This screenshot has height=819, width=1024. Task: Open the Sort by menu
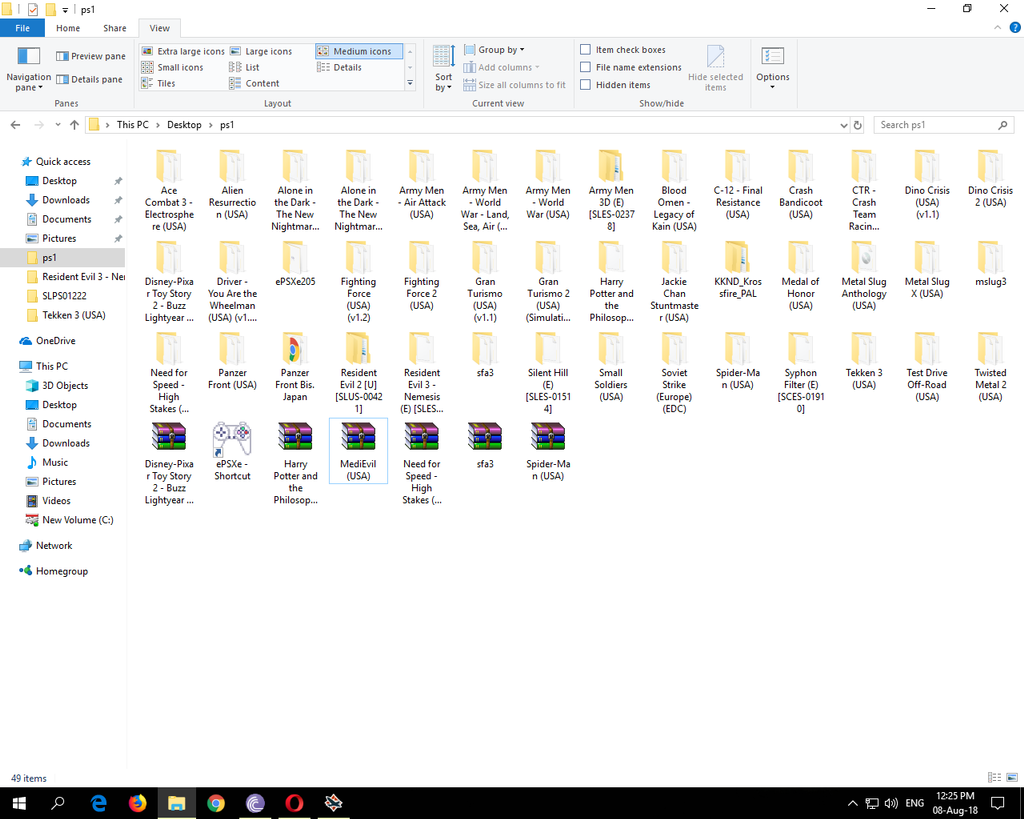[443, 69]
